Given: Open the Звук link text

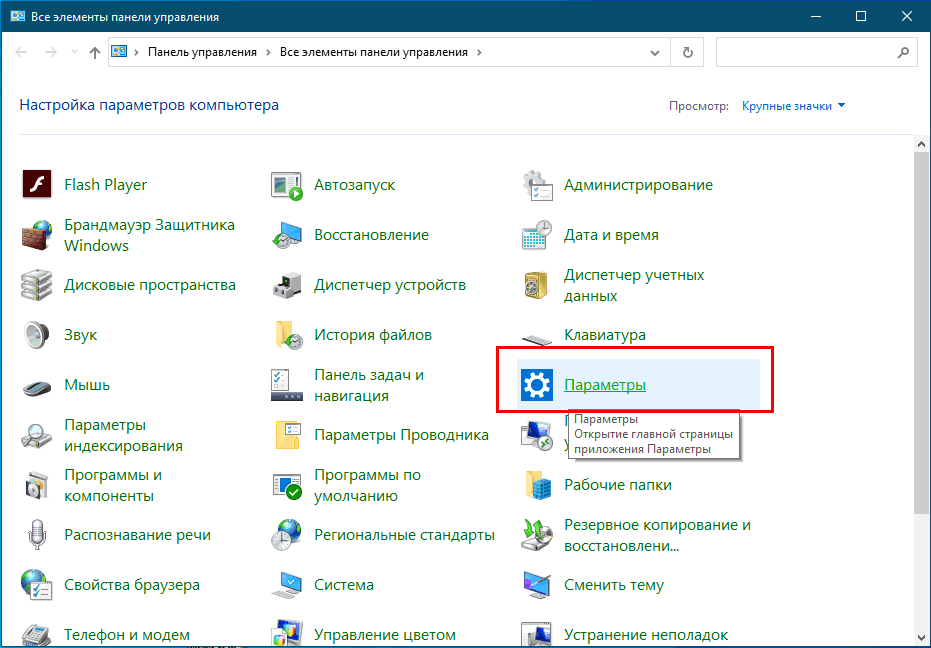Looking at the screenshot, I should 80,335.
